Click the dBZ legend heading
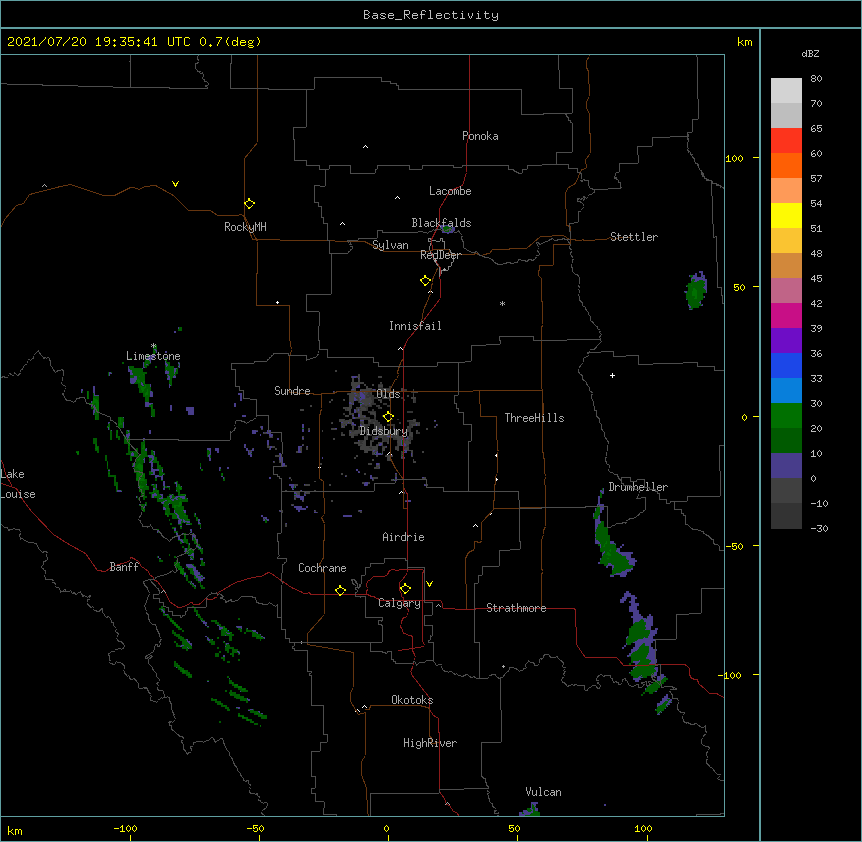The height and width of the screenshot is (842, 862). pyautogui.click(x=810, y=53)
